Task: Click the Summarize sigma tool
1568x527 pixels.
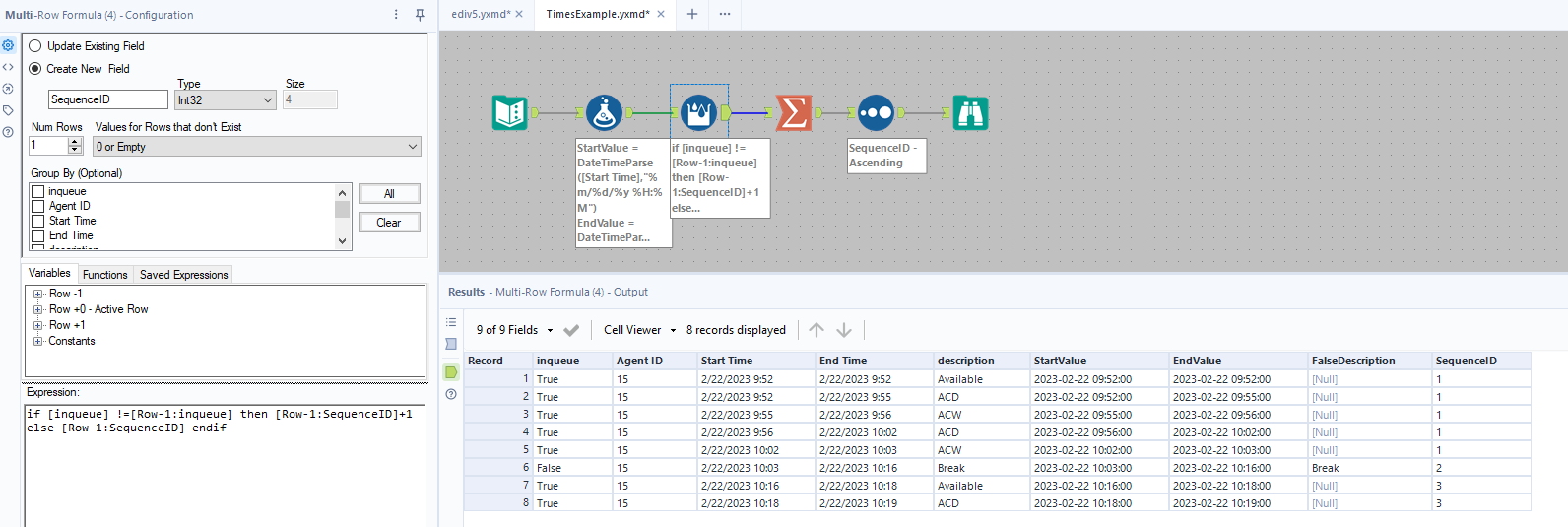Action: coord(793,113)
